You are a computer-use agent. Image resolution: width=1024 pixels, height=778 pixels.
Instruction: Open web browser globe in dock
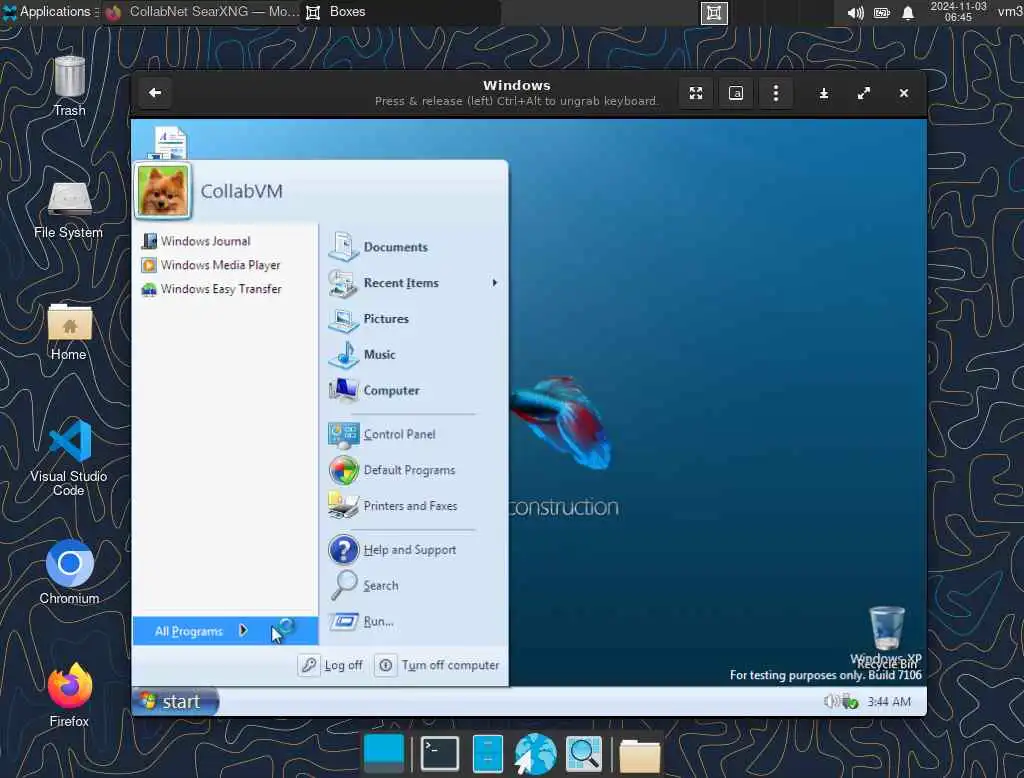coord(536,754)
